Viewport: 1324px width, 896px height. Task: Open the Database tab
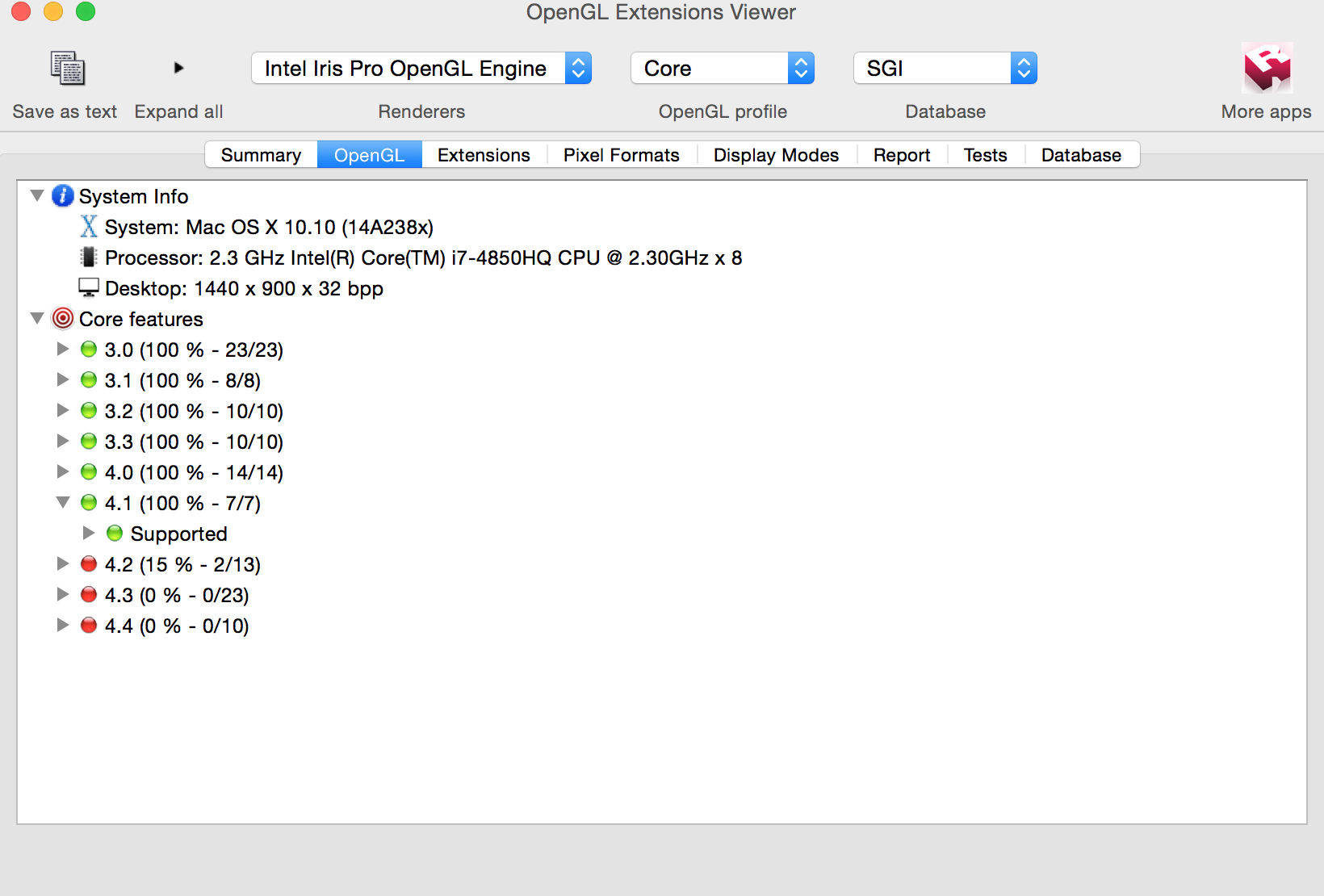coord(1082,155)
